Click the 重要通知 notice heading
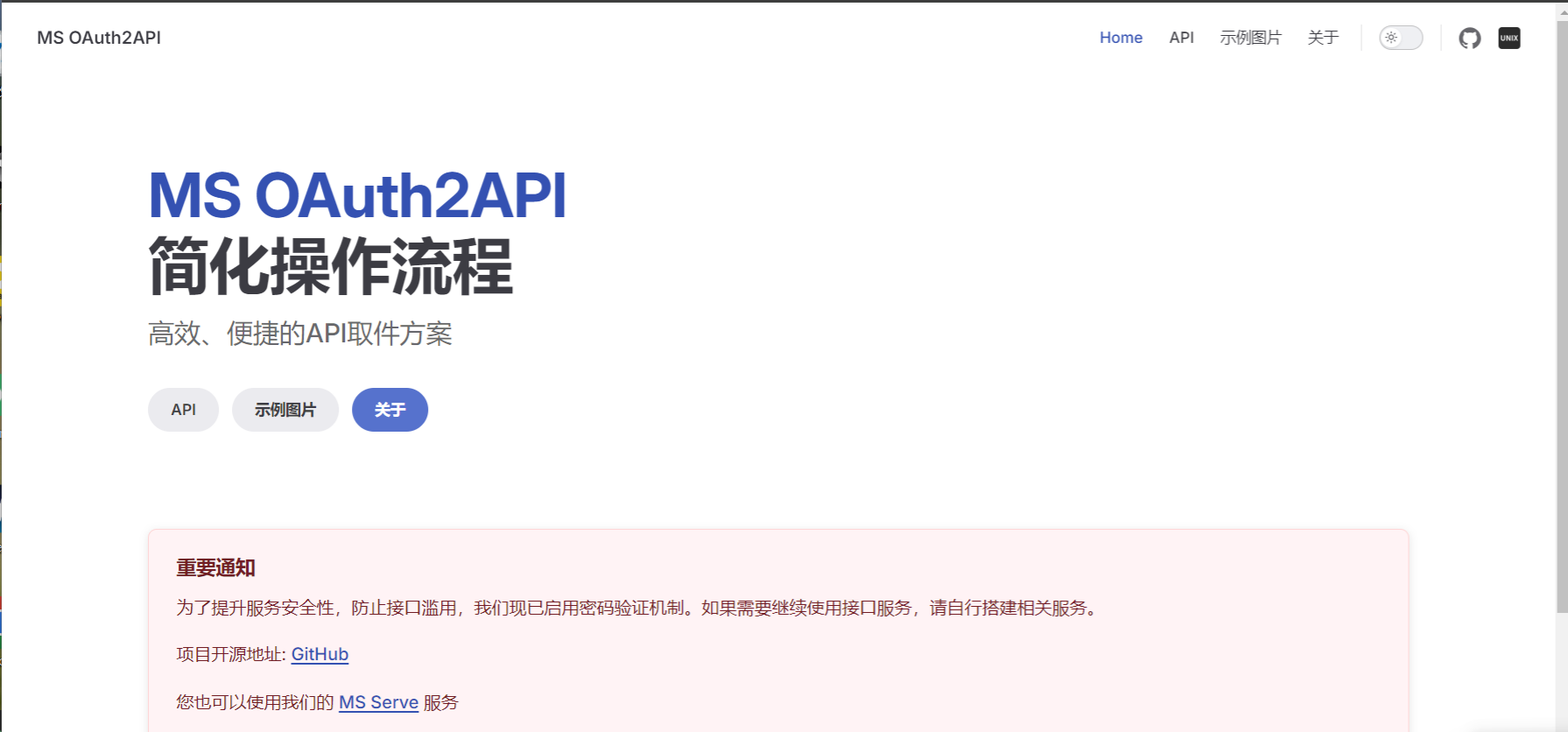 (x=215, y=567)
